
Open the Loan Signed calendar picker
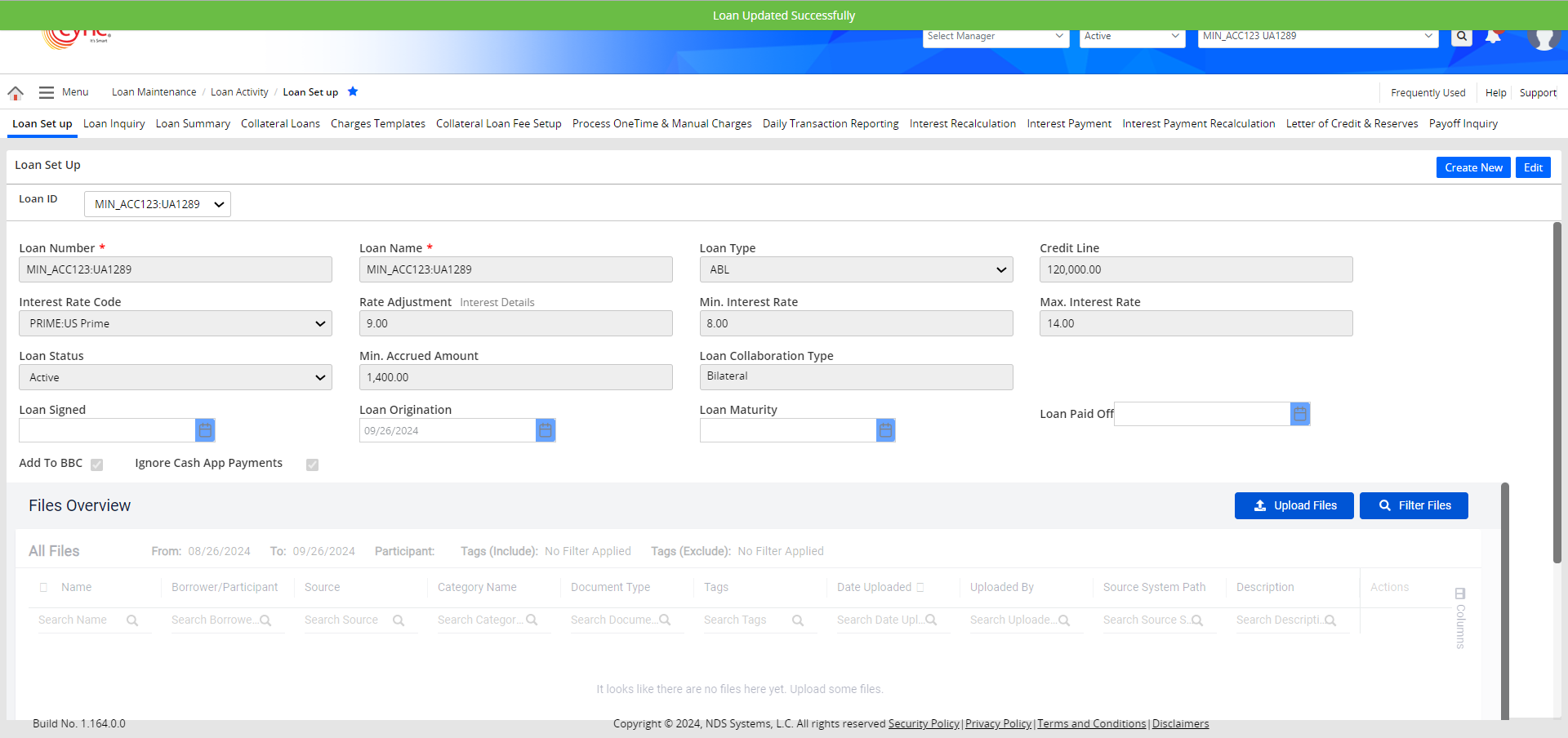coord(205,430)
